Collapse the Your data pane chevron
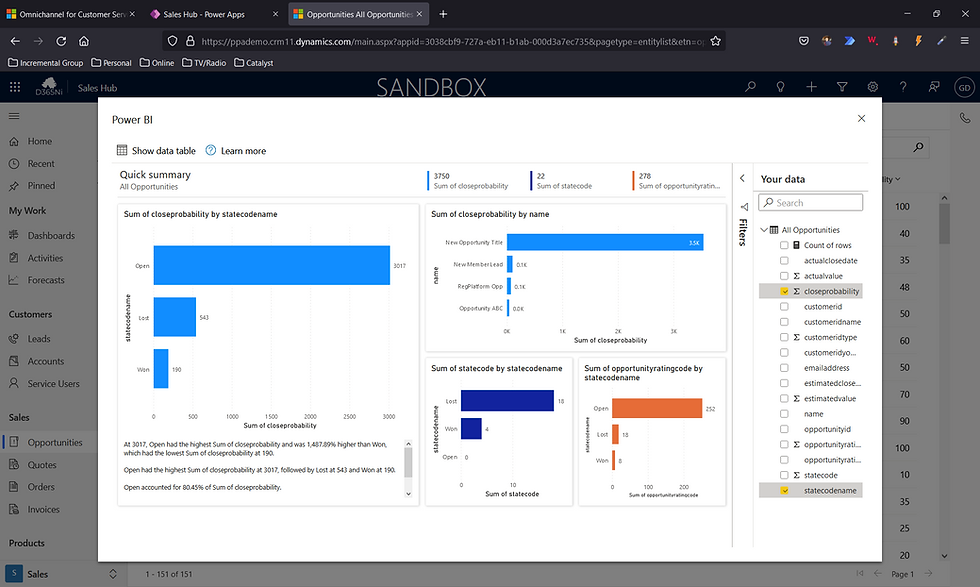The image size is (980, 587). pyautogui.click(x=742, y=178)
